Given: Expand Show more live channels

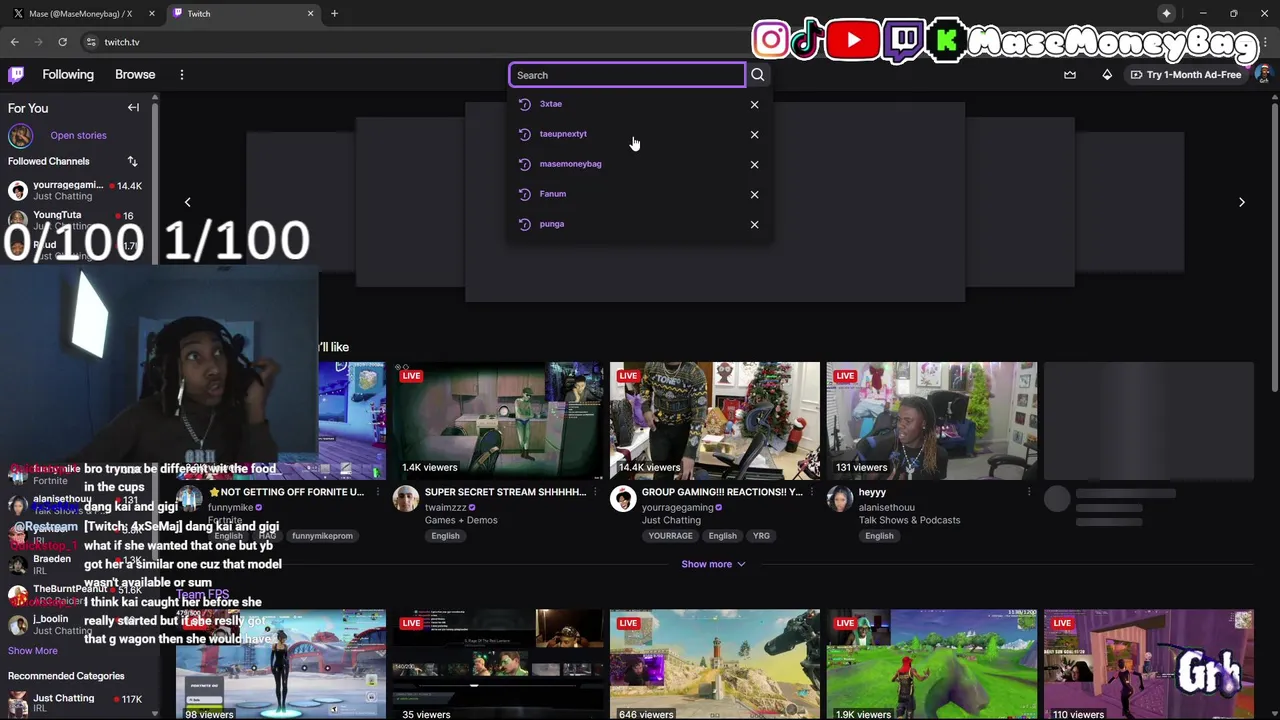Looking at the screenshot, I should point(713,564).
